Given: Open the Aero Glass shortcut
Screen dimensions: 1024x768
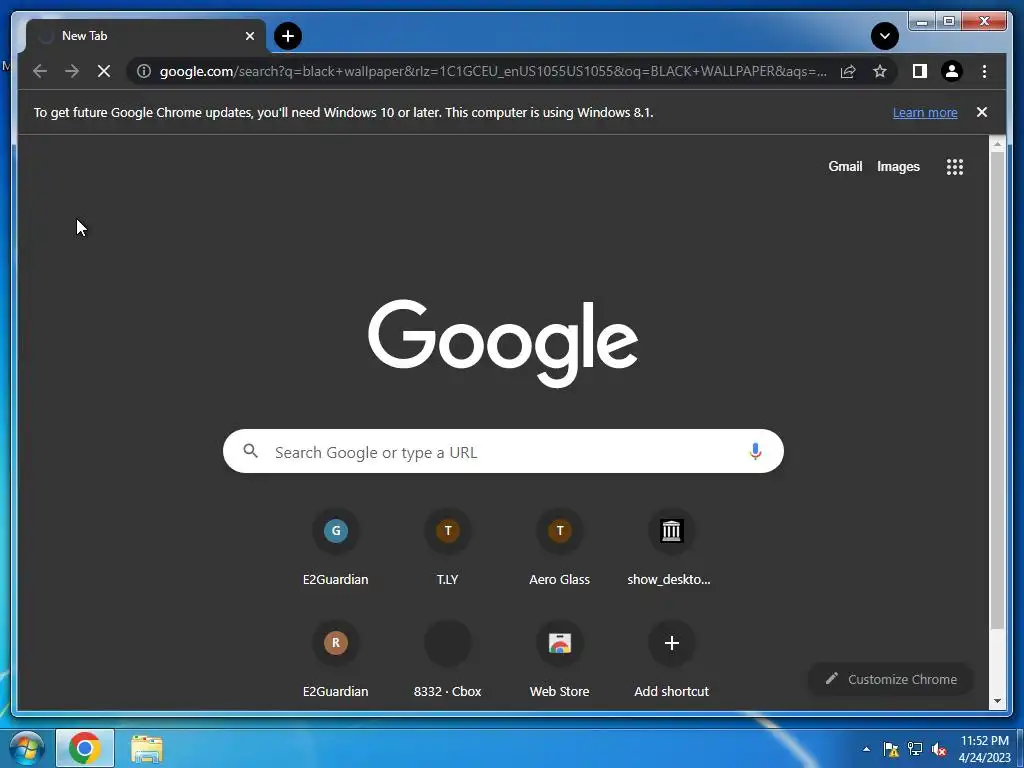Looking at the screenshot, I should pyautogui.click(x=560, y=547).
